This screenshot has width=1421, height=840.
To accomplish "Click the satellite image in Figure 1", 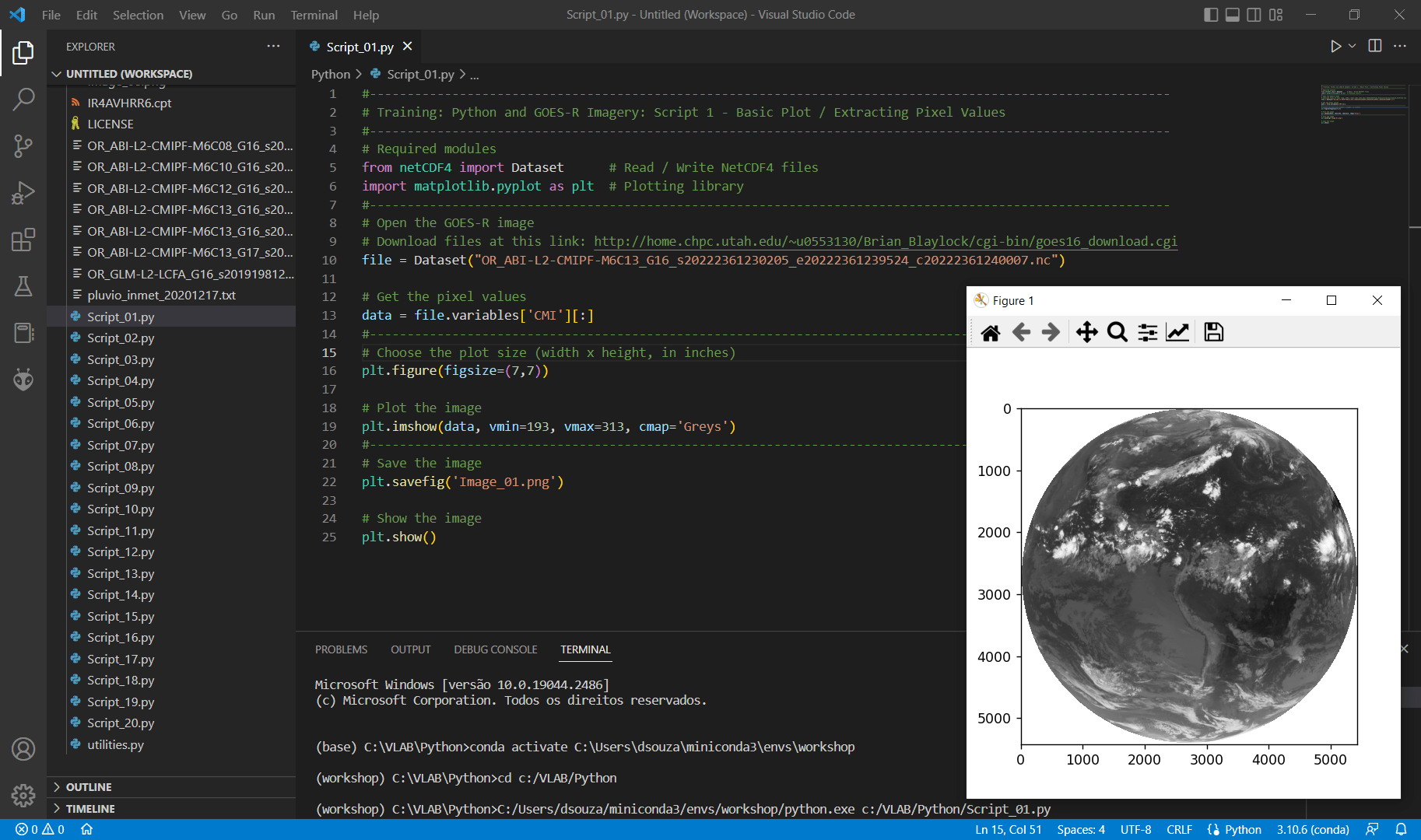I will point(1189,576).
